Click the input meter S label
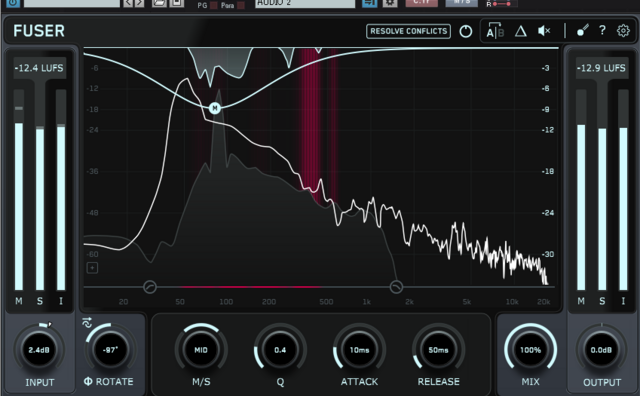The height and width of the screenshot is (396, 640). (x=40, y=301)
